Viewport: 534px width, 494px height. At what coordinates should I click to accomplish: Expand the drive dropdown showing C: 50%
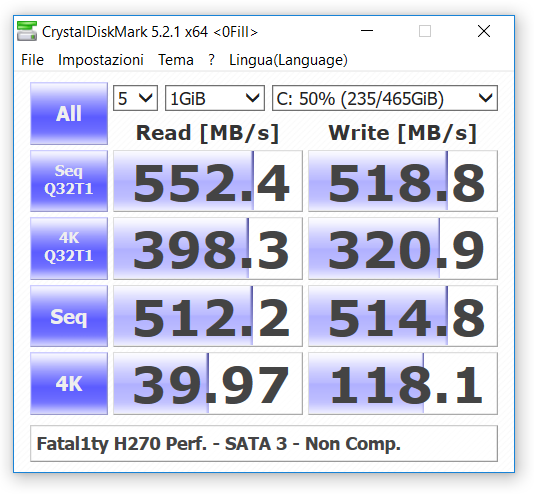pos(385,98)
